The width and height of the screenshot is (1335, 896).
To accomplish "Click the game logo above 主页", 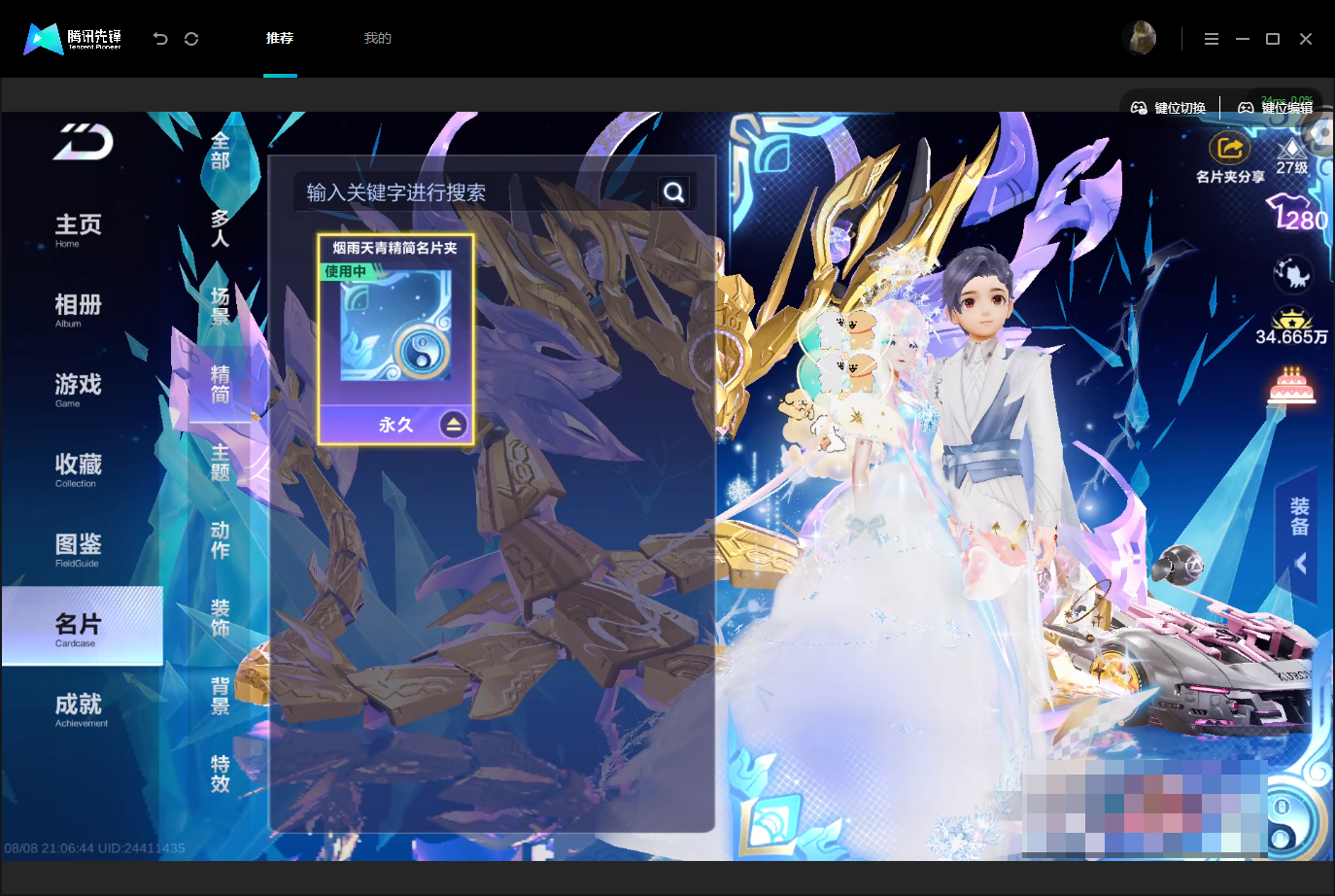I will coord(84,142).
